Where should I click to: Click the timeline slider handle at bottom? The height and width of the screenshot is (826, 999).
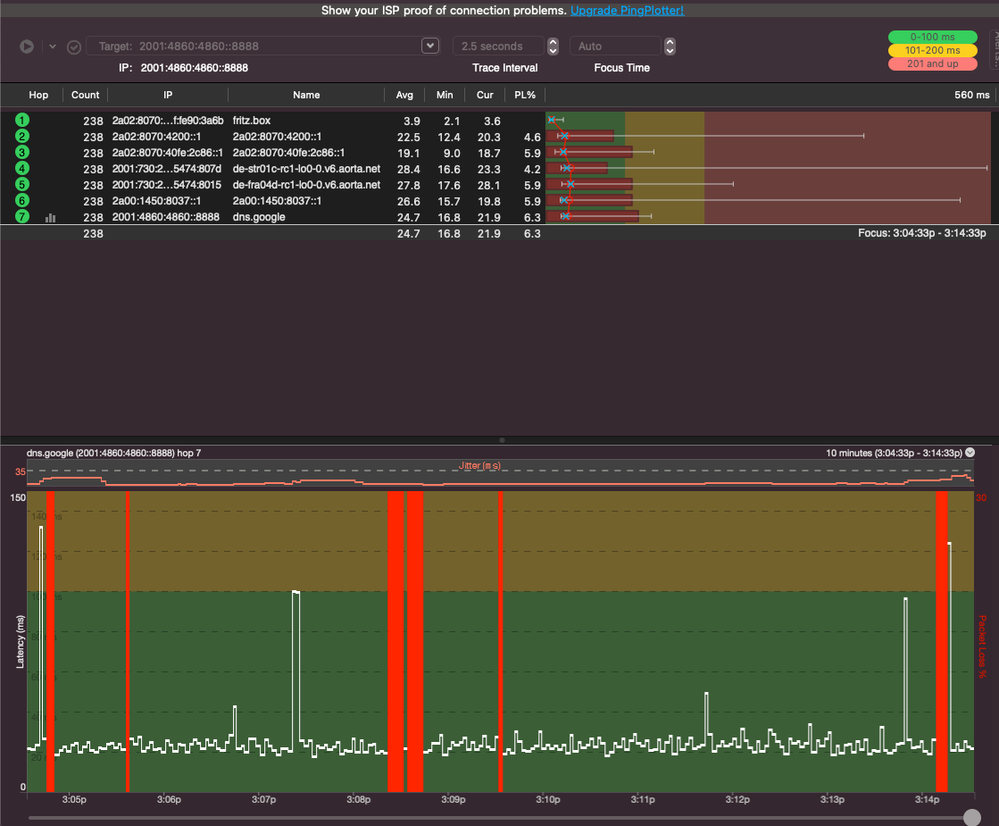(971, 817)
